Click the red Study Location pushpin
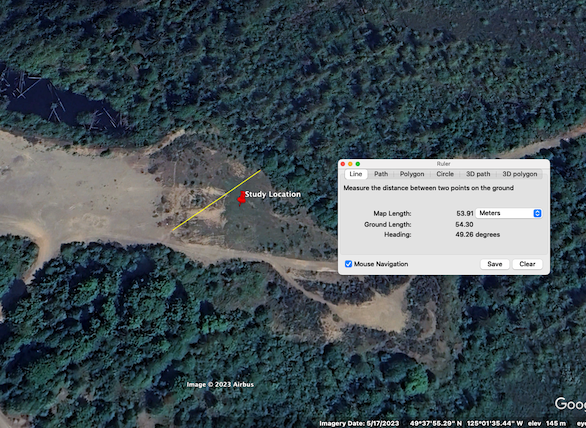The width and height of the screenshot is (586, 428). (x=241, y=198)
